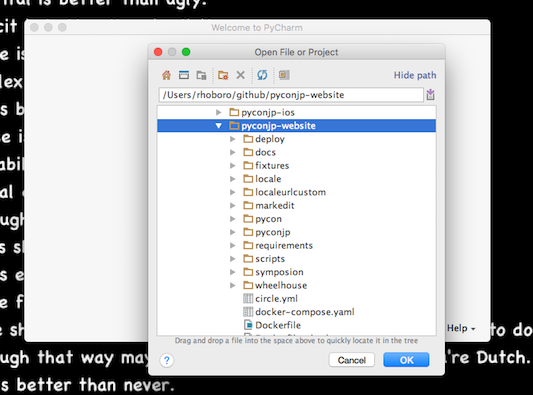The height and width of the screenshot is (395, 533).
Task: Jump to the desktop directory icon
Action: (x=184, y=75)
